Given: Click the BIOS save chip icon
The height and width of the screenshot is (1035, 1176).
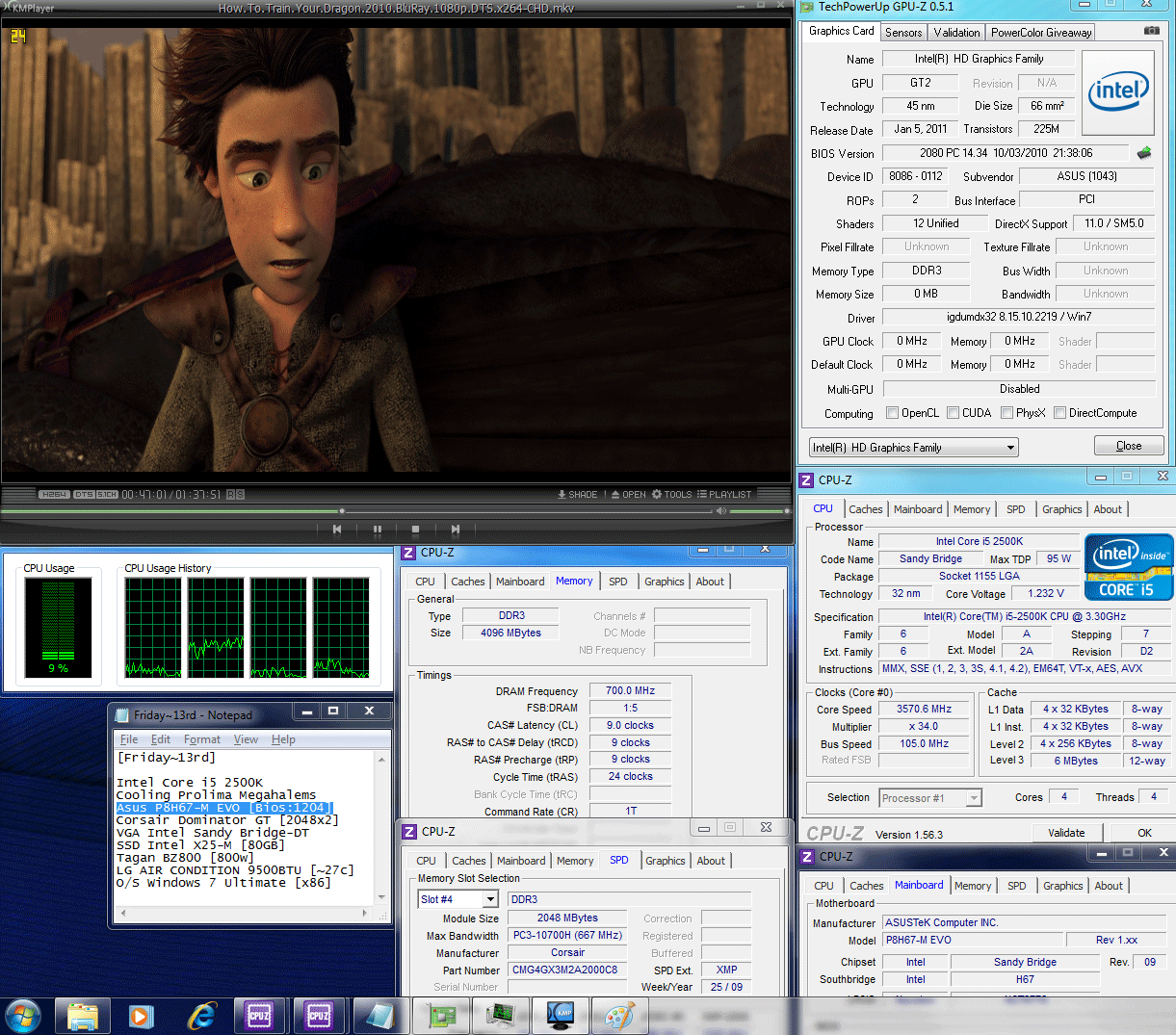Looking at the screenshot, I should pyautogui.click(x=1144, y=153).
